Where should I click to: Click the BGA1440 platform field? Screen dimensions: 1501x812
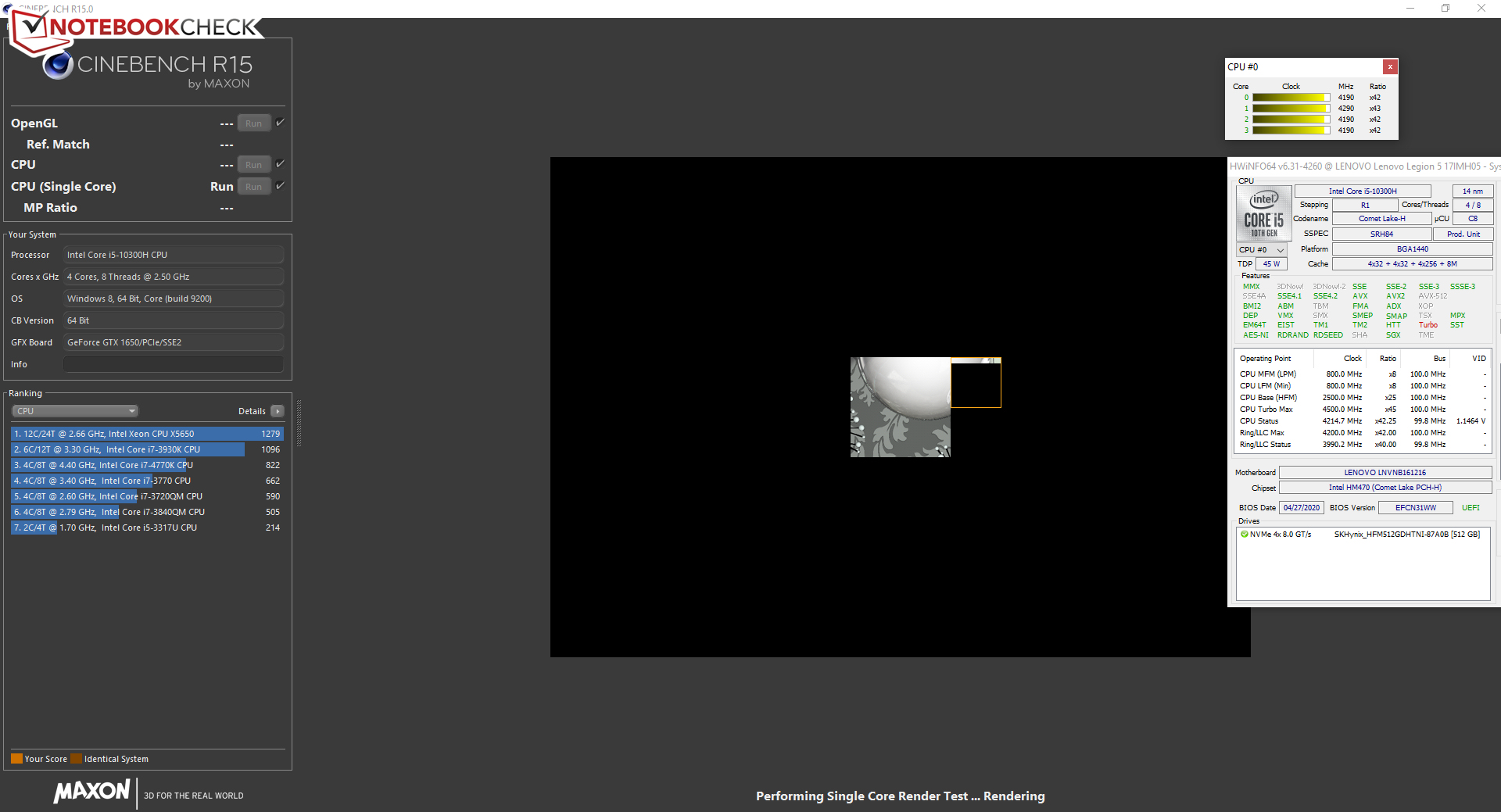(x=1412, y=249)
